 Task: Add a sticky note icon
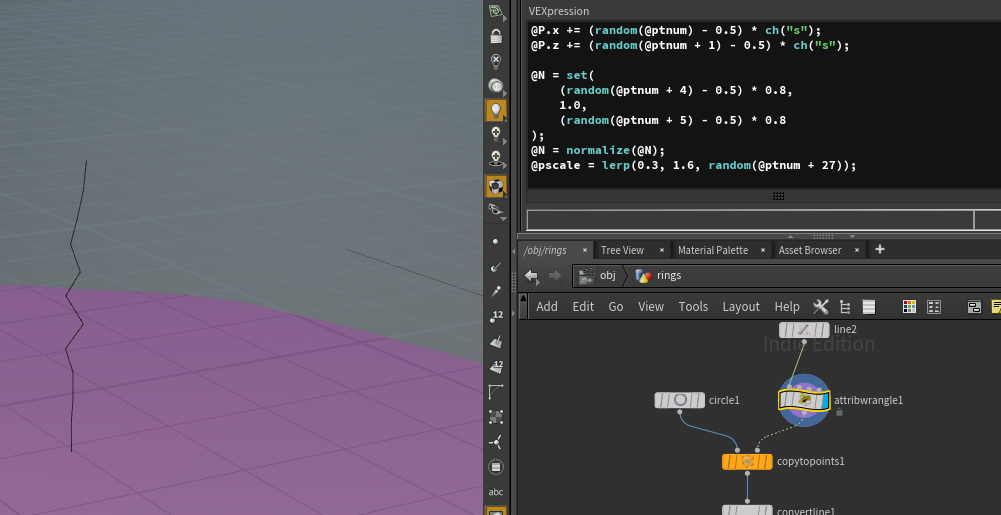click(x=996, y=307)
